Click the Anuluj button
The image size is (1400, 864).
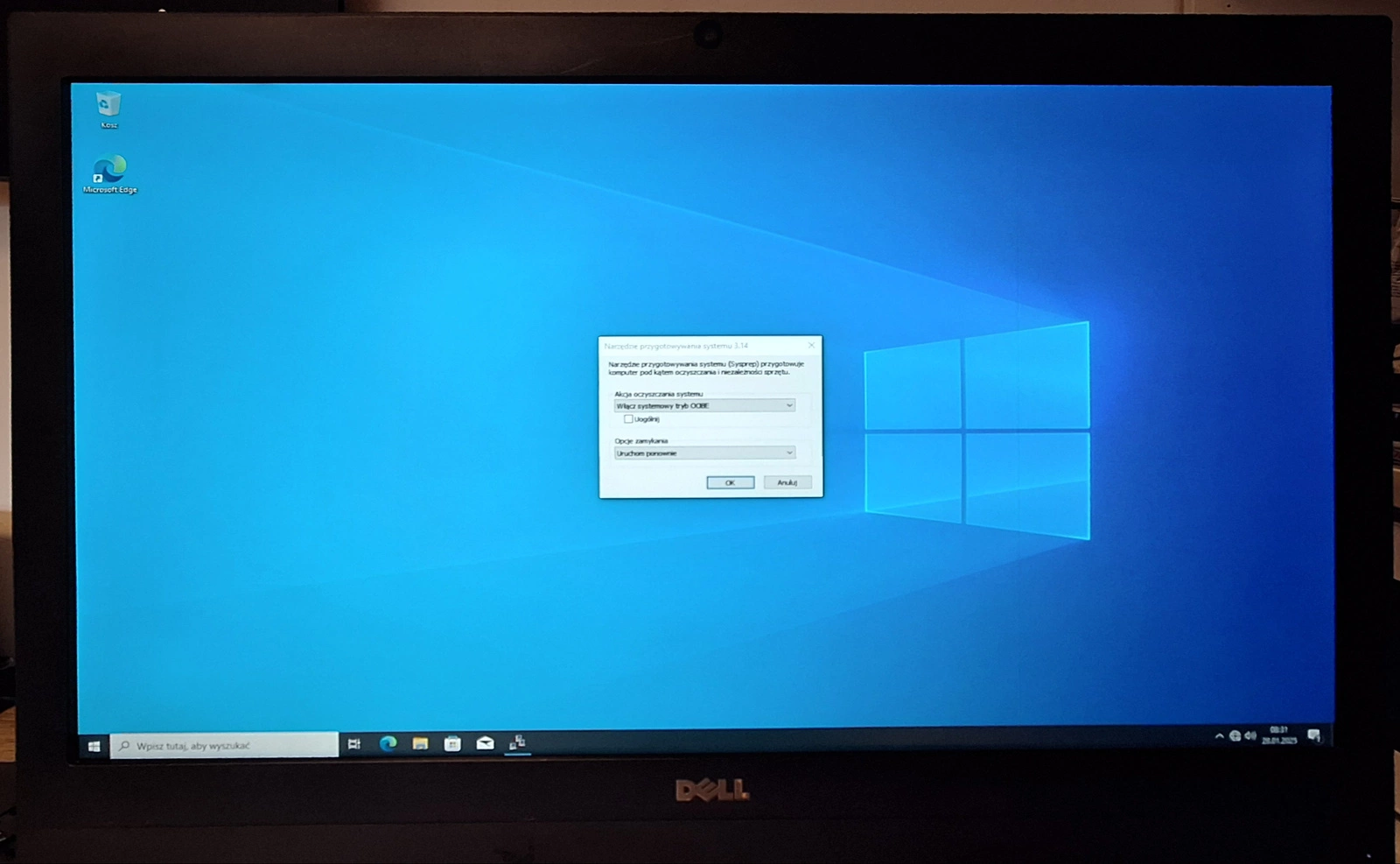(787, 482)
